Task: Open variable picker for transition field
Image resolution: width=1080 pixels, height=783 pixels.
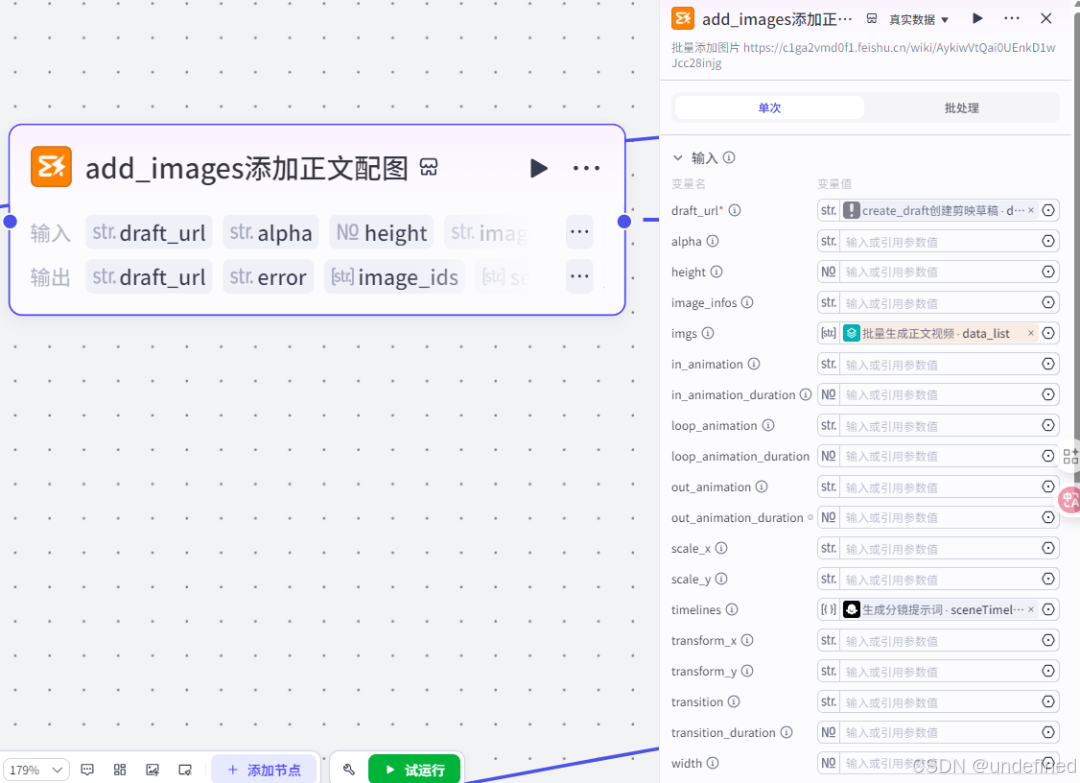Action: pos(1048,701)
